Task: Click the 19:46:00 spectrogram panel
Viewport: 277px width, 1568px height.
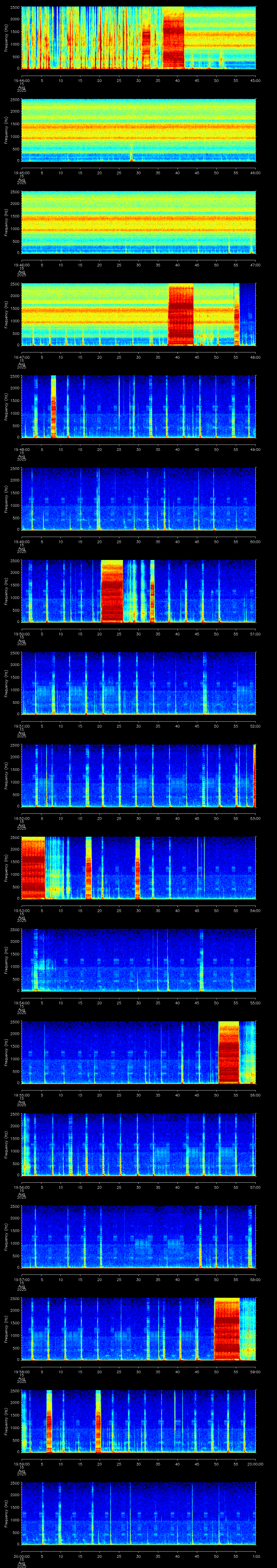Action: (x=139, y=222)
